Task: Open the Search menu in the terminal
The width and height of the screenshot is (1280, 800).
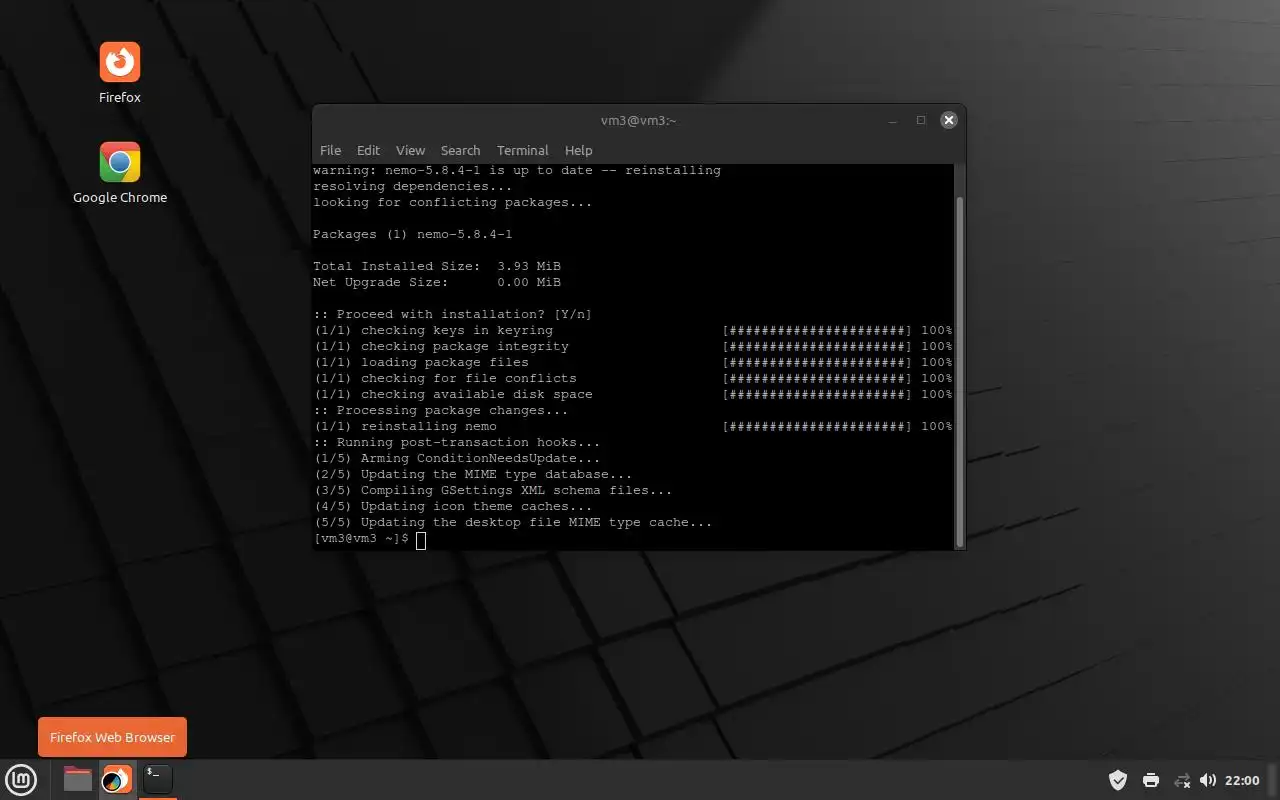Action: click(460, 150)
